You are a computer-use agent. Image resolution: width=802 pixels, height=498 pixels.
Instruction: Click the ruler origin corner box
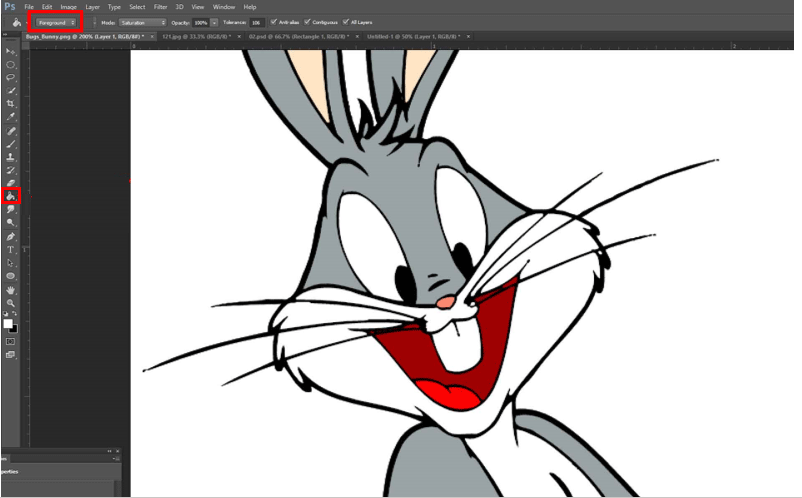coord(25,46)
